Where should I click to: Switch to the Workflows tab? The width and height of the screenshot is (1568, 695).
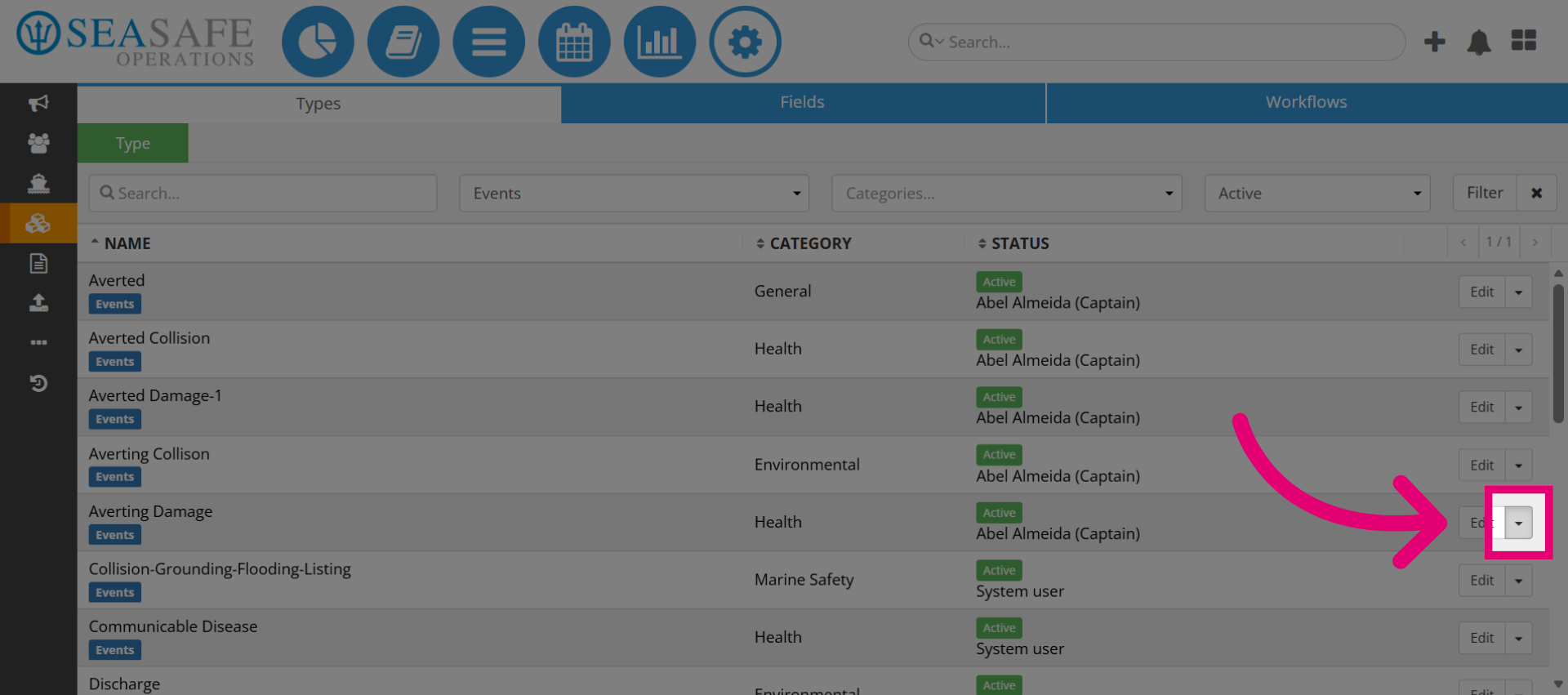point(1307,102)
